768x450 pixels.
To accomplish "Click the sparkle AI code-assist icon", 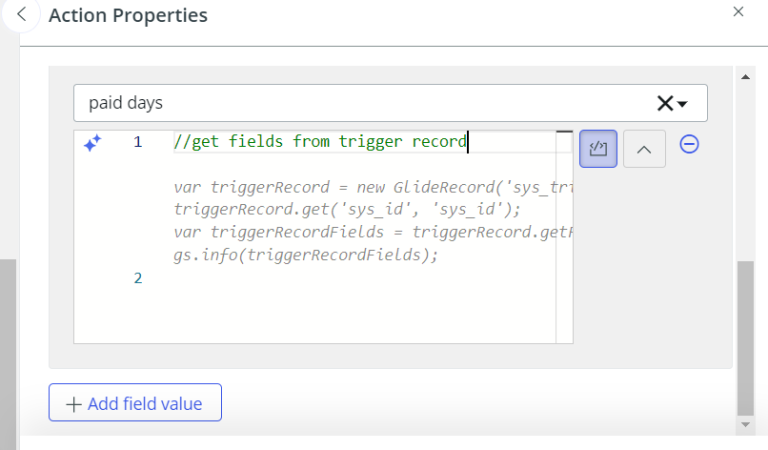I will point(92,144).
